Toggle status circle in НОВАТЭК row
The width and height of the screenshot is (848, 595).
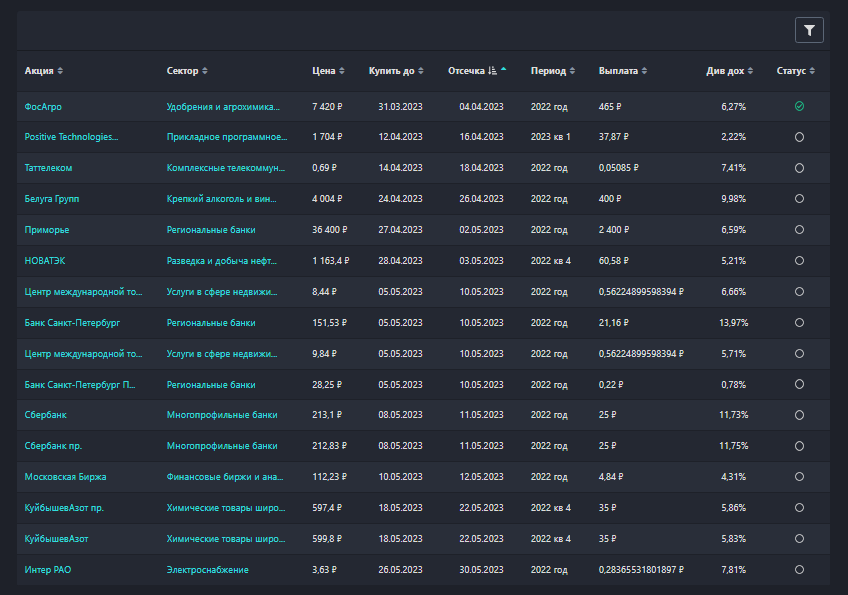point(799,261)
